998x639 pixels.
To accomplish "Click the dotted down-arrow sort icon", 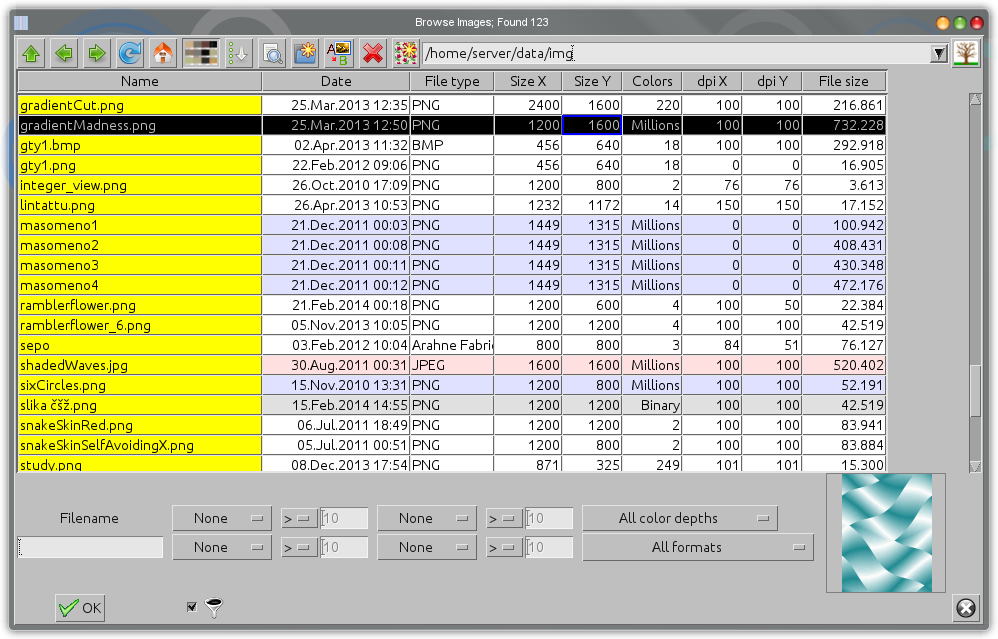I will tap(239, 53).
